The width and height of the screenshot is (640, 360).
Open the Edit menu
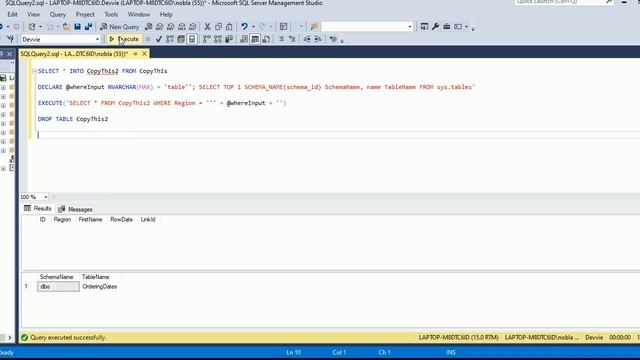coord(12,14)
